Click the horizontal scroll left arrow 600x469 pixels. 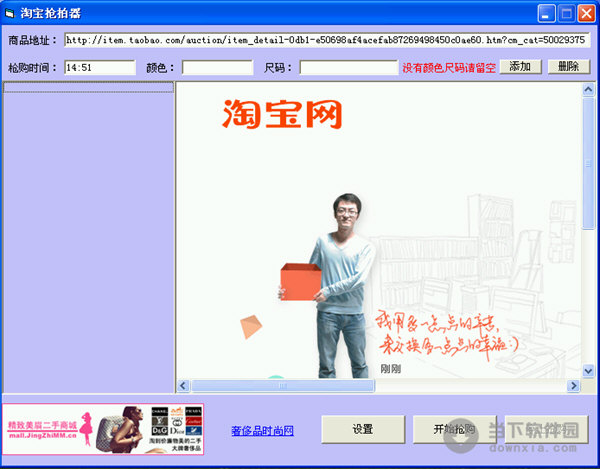point(183,386)
